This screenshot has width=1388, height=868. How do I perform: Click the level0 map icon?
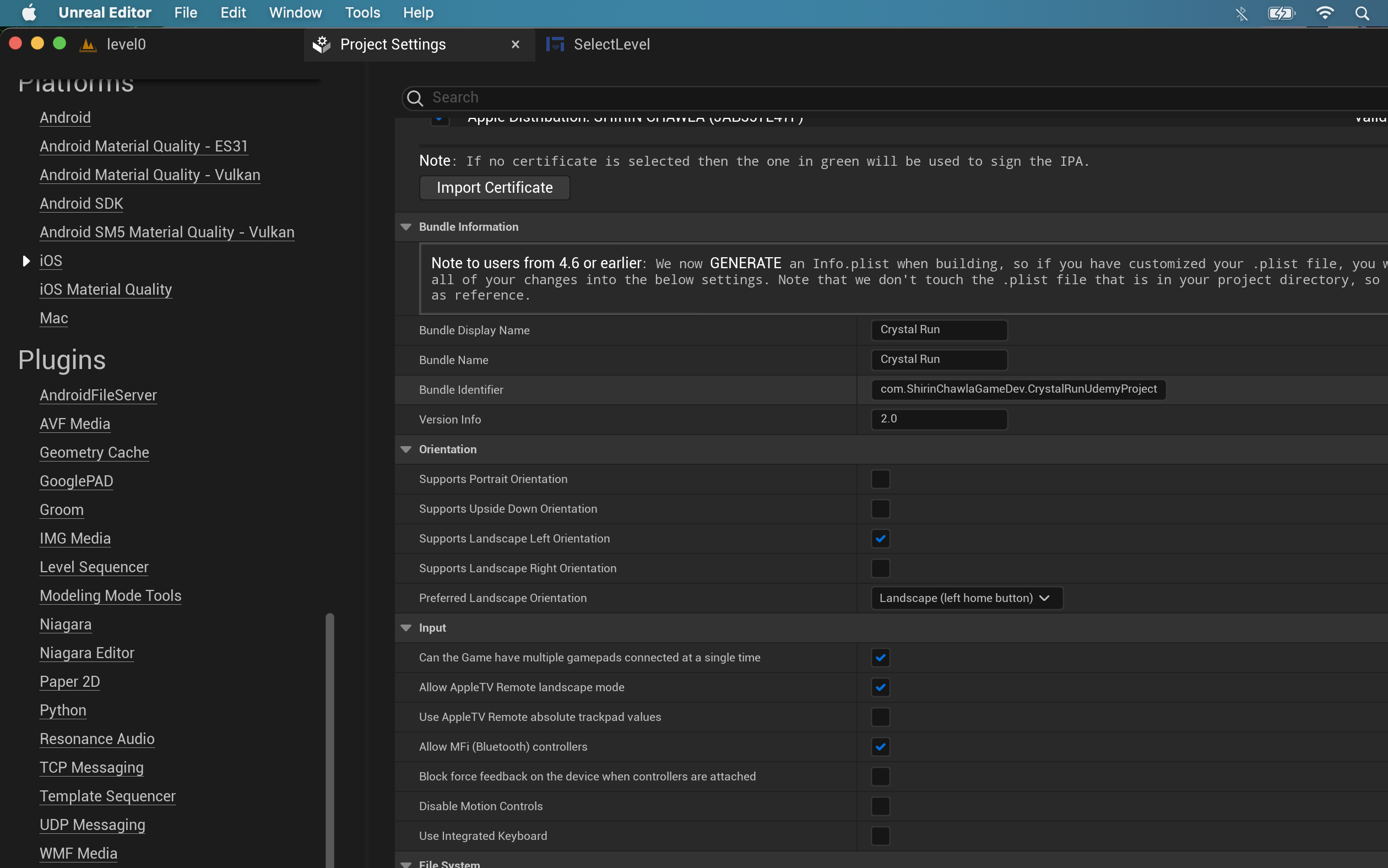(88, 44)
